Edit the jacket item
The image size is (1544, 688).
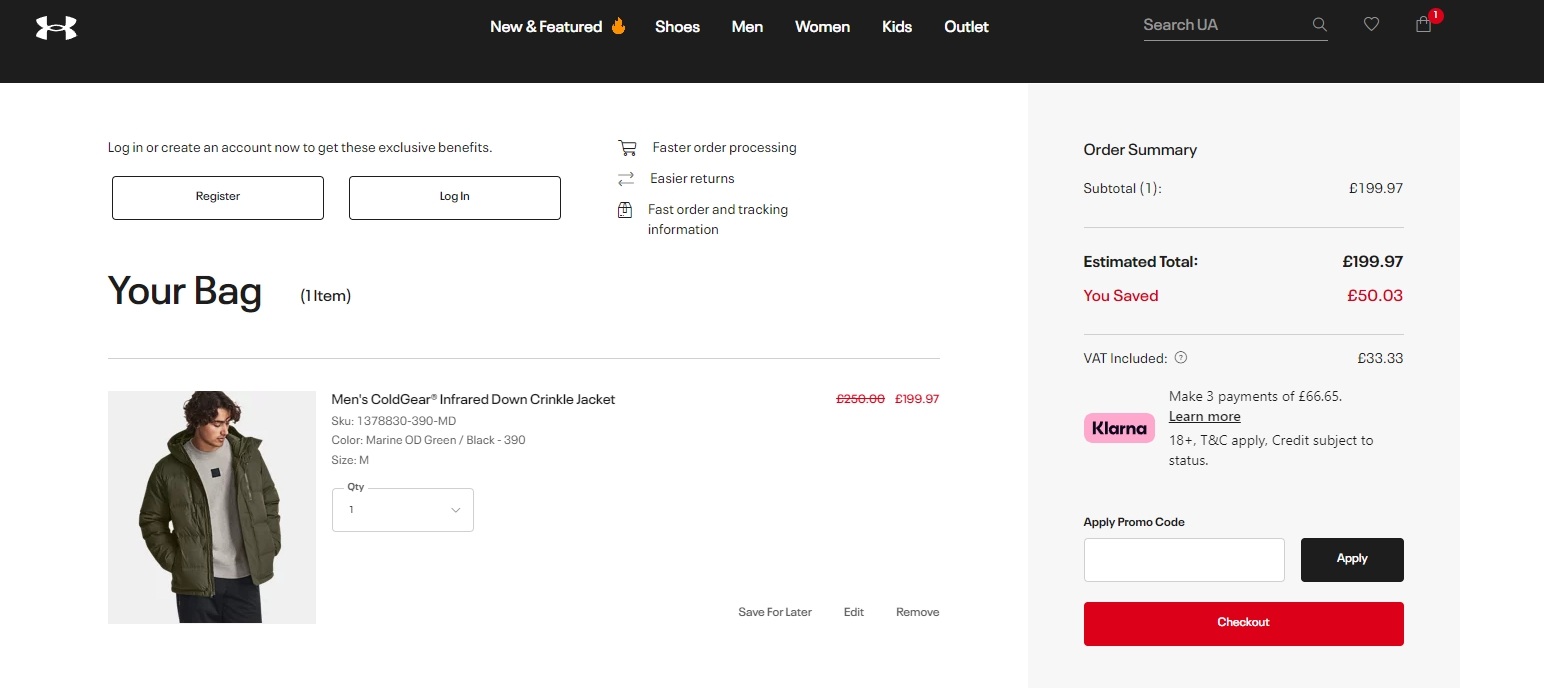click(x=854, y=612)
